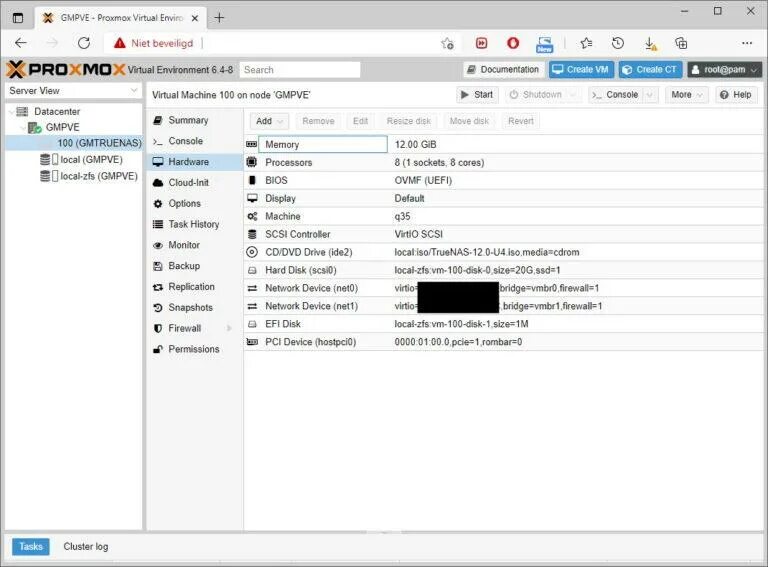The width and height of the screenshot is (768, 567).
Task: Click the browser back arrow
Action: [21, 43]
